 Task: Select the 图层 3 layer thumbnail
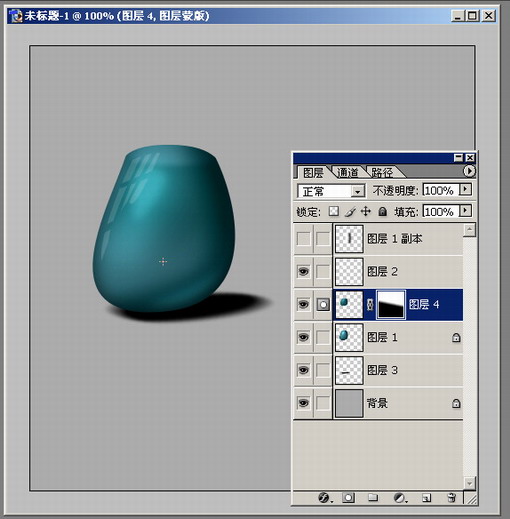[x=349, y=370]
